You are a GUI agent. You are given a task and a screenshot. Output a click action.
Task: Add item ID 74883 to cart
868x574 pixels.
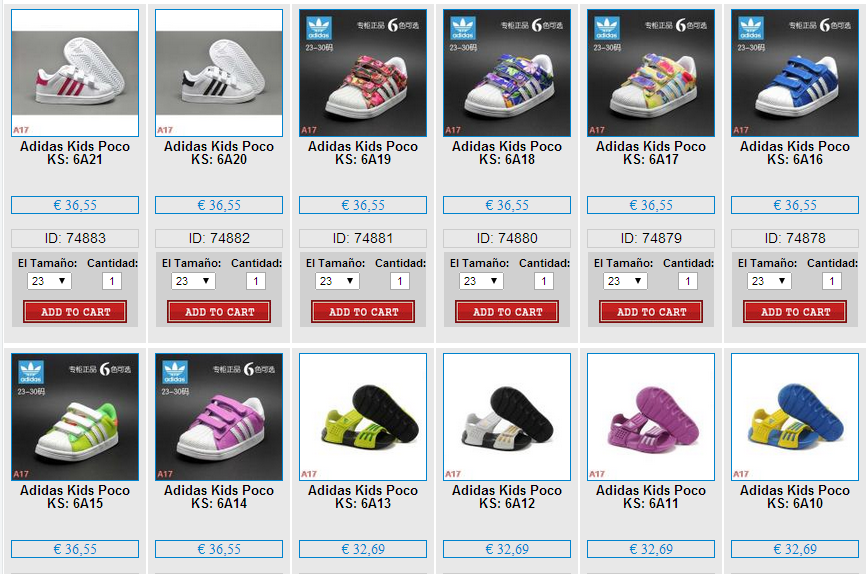click(75, 312)
